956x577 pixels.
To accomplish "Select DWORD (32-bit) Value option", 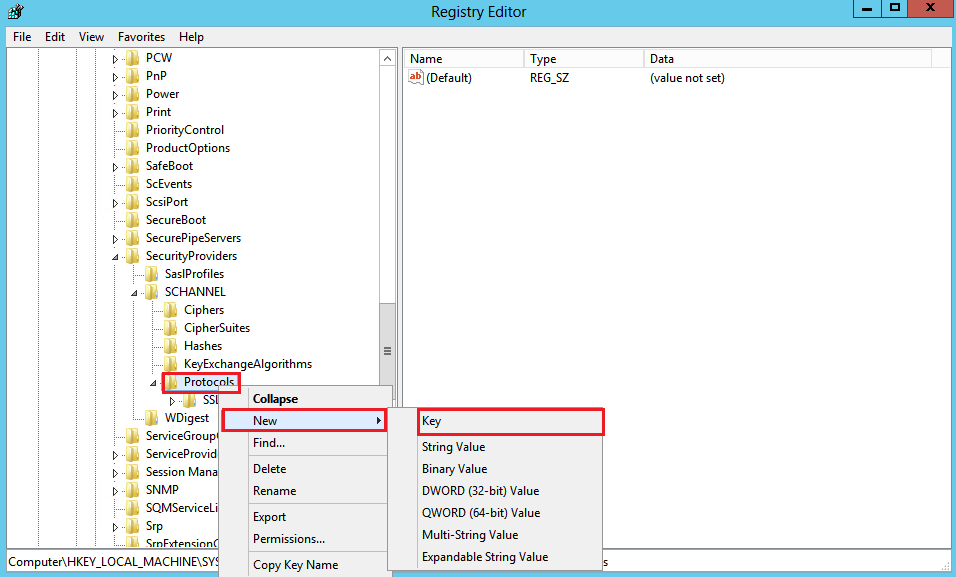I will [x=480, y=491].
